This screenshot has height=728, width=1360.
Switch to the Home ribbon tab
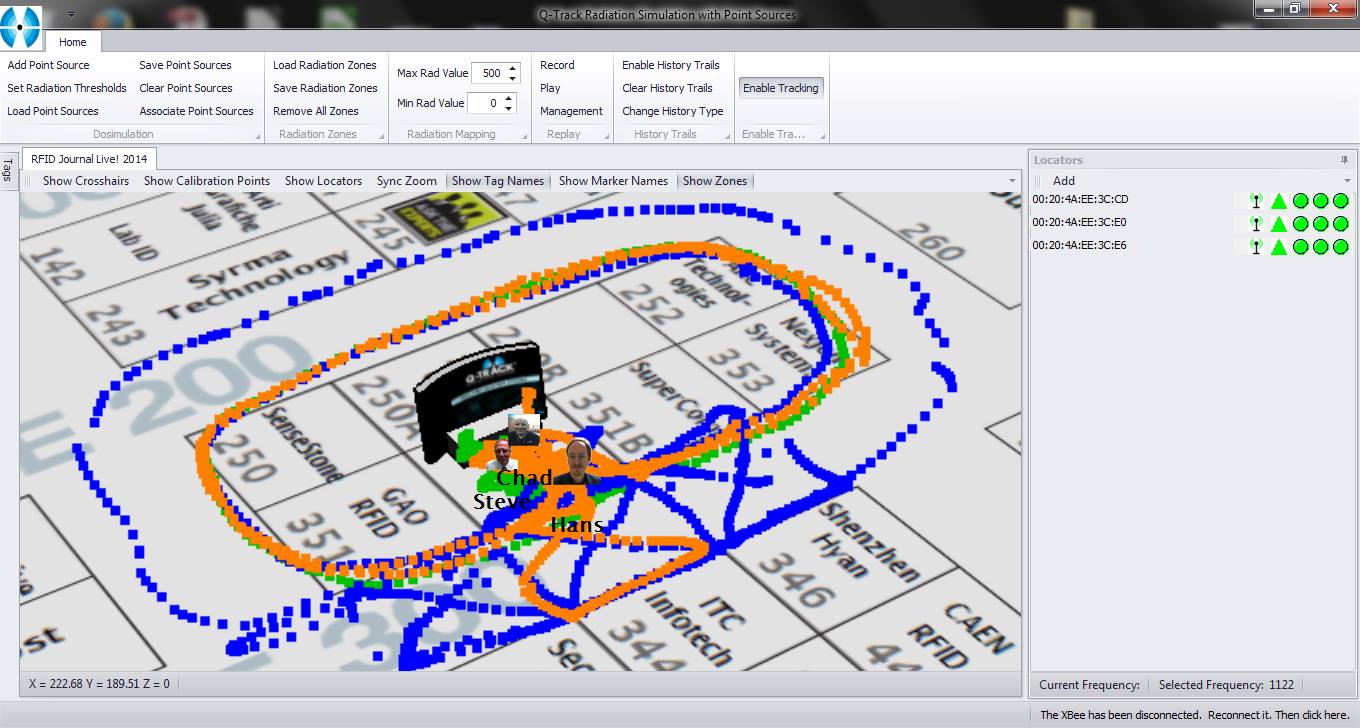pyautogui.click(x=72, y=42)
